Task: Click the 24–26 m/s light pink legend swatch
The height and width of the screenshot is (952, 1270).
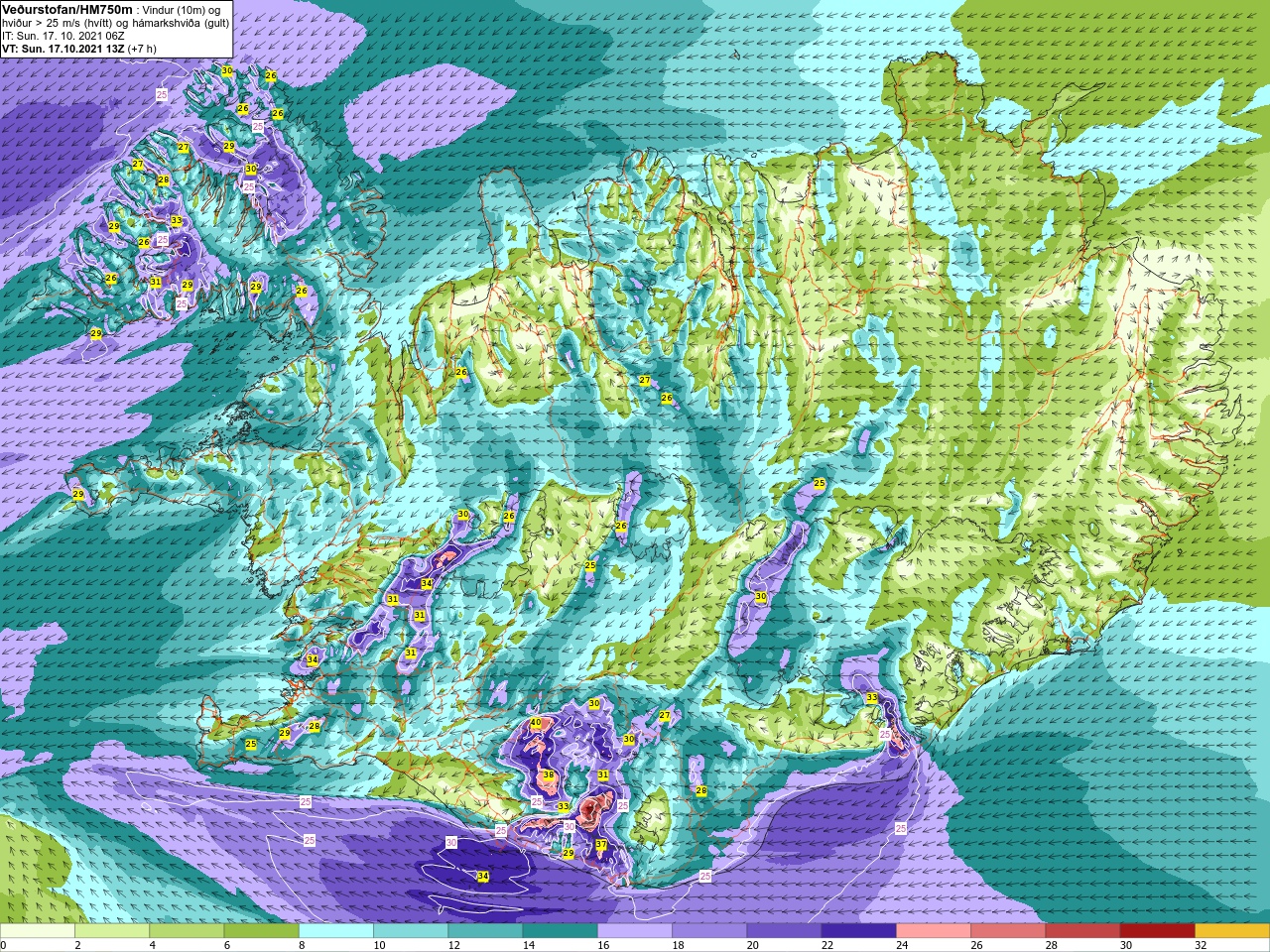Action: [x=934, y=931]
